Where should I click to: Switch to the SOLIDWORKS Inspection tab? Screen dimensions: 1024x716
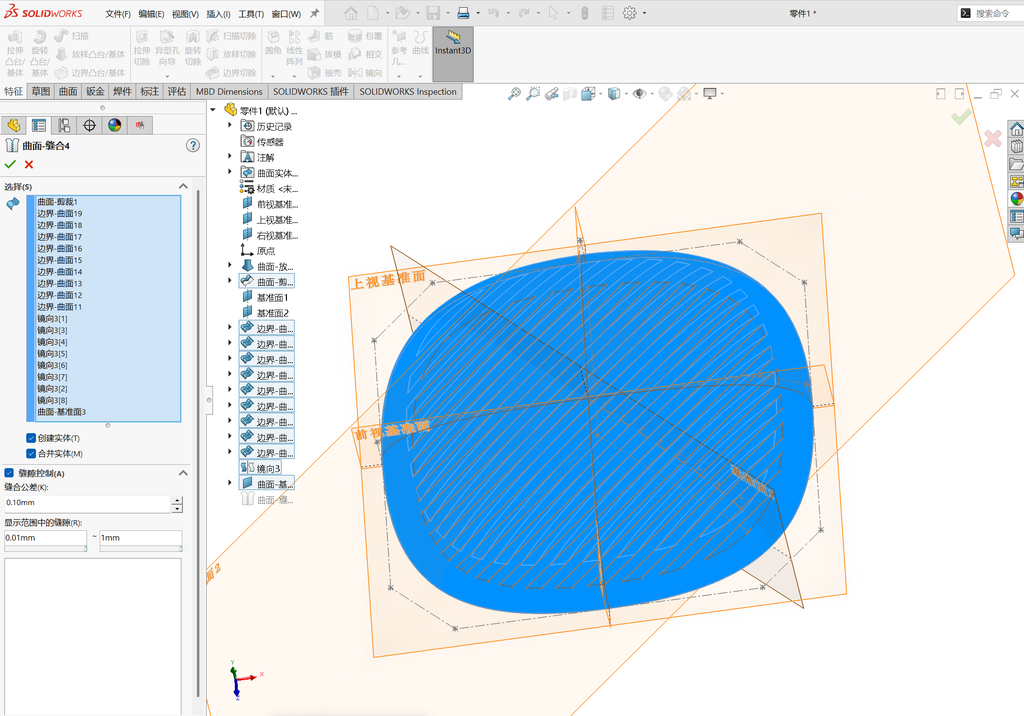408,91
